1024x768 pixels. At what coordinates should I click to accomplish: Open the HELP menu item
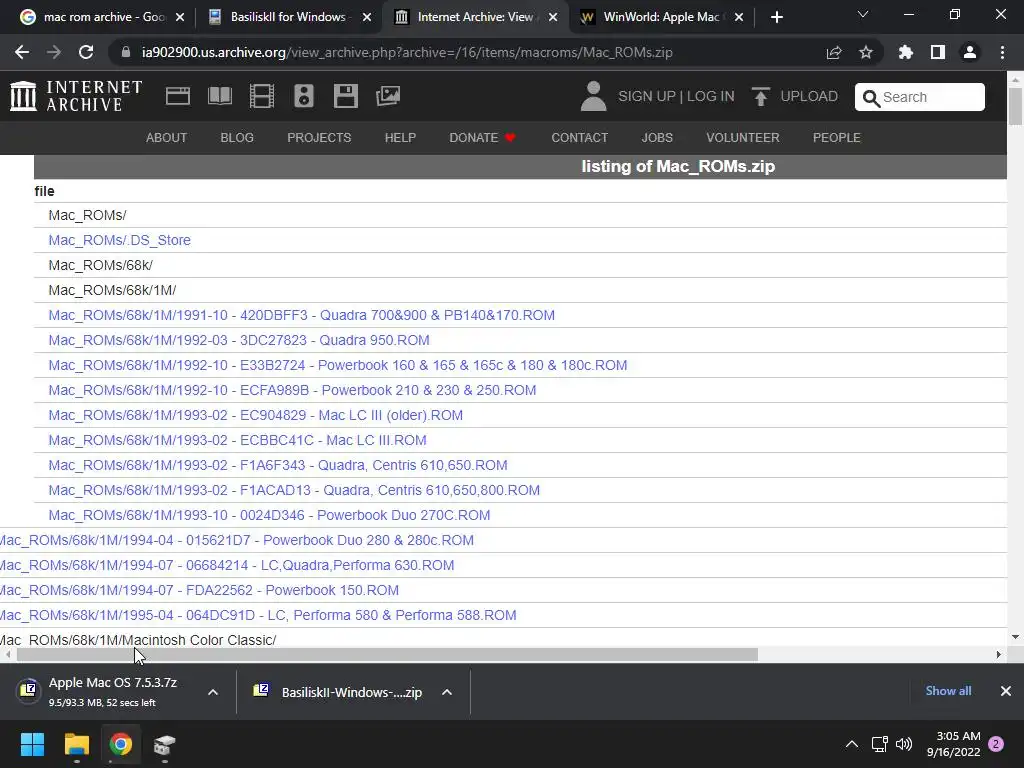[400, 138]
